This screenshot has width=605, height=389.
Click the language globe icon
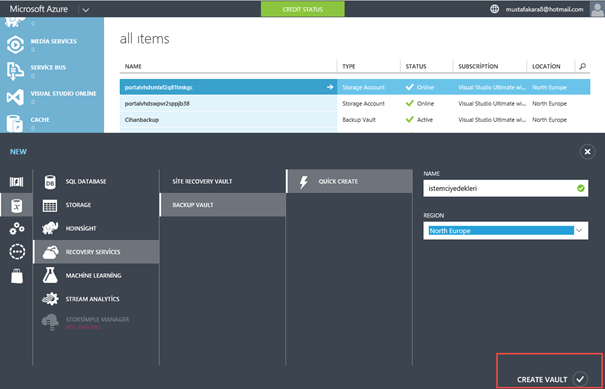494,9
